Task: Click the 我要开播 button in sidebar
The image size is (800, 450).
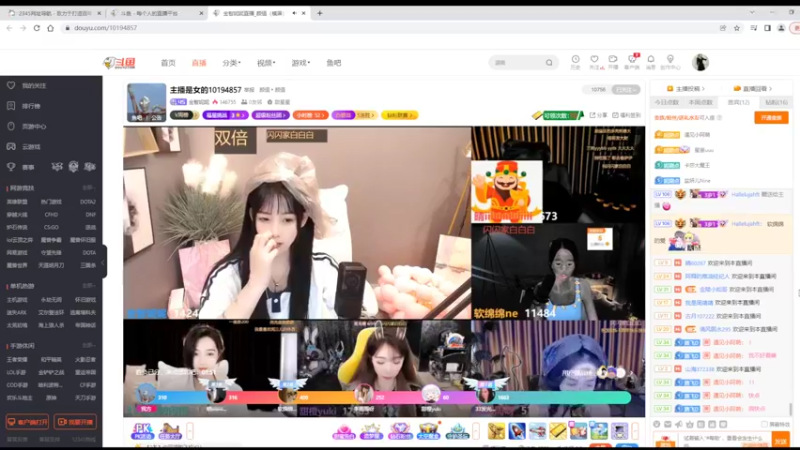Action: tap(75, 422)
